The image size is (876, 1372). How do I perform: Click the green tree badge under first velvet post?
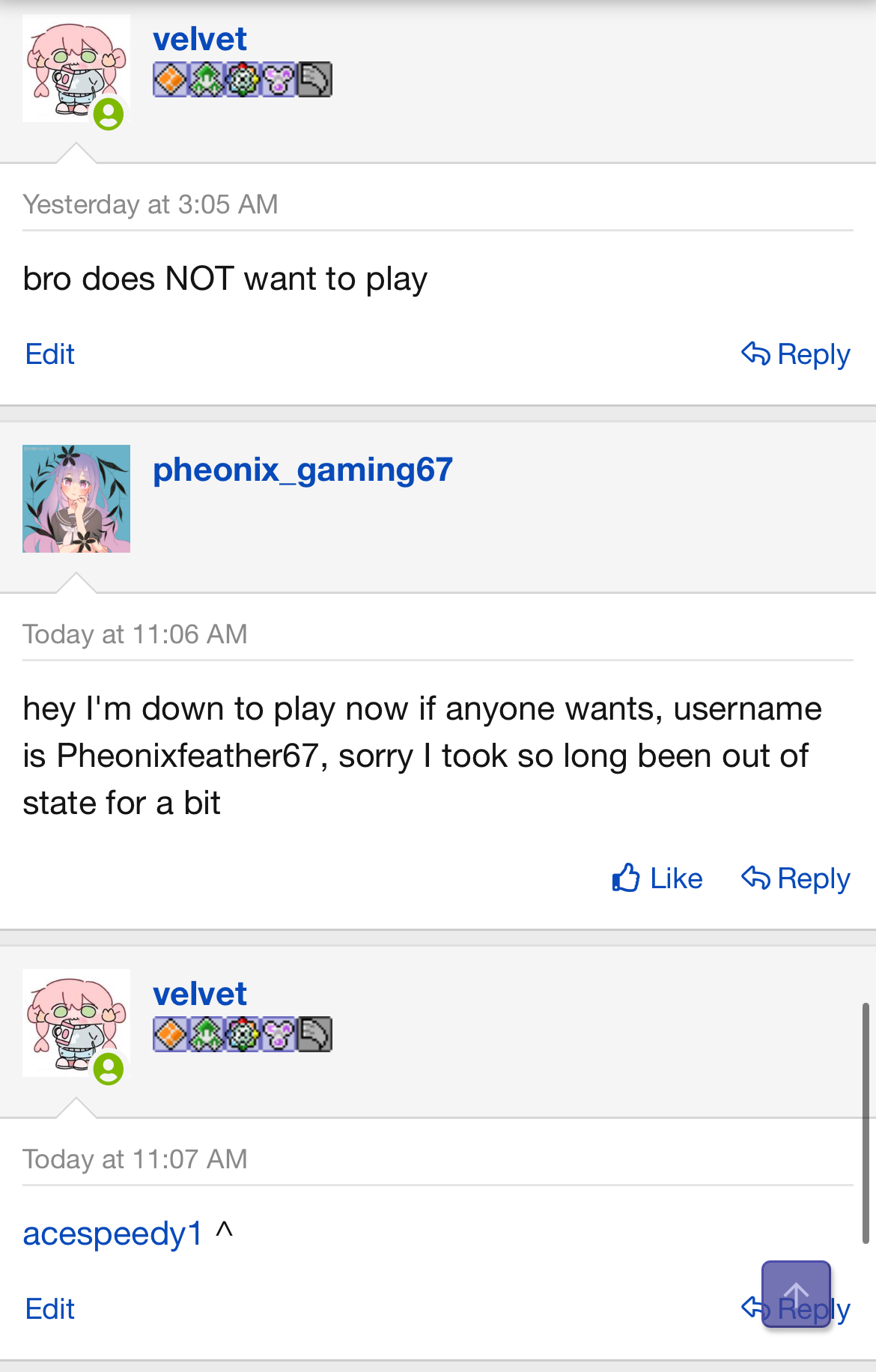[x=207, y=80]
